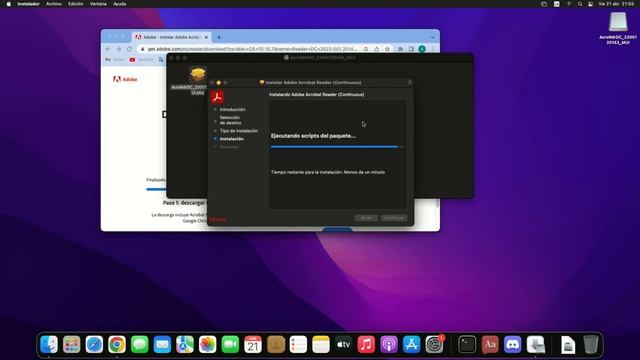The image size is (640, 360).
Task: Open the Edición menu
Action: (x=76, y=4)
